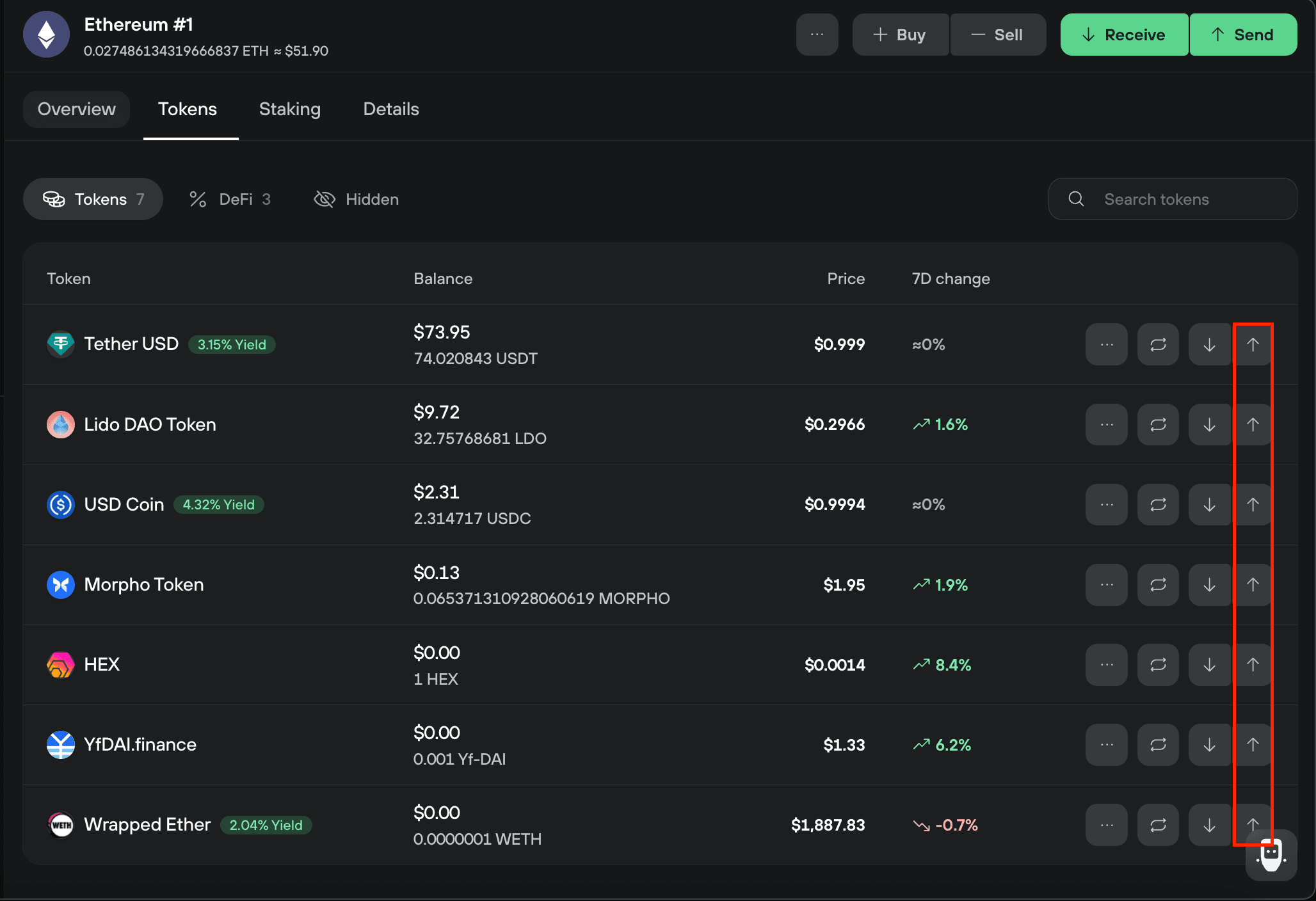This screenshot has height=901, width=1316.
Task: Open the Tether USD token name
Action: 131,344
